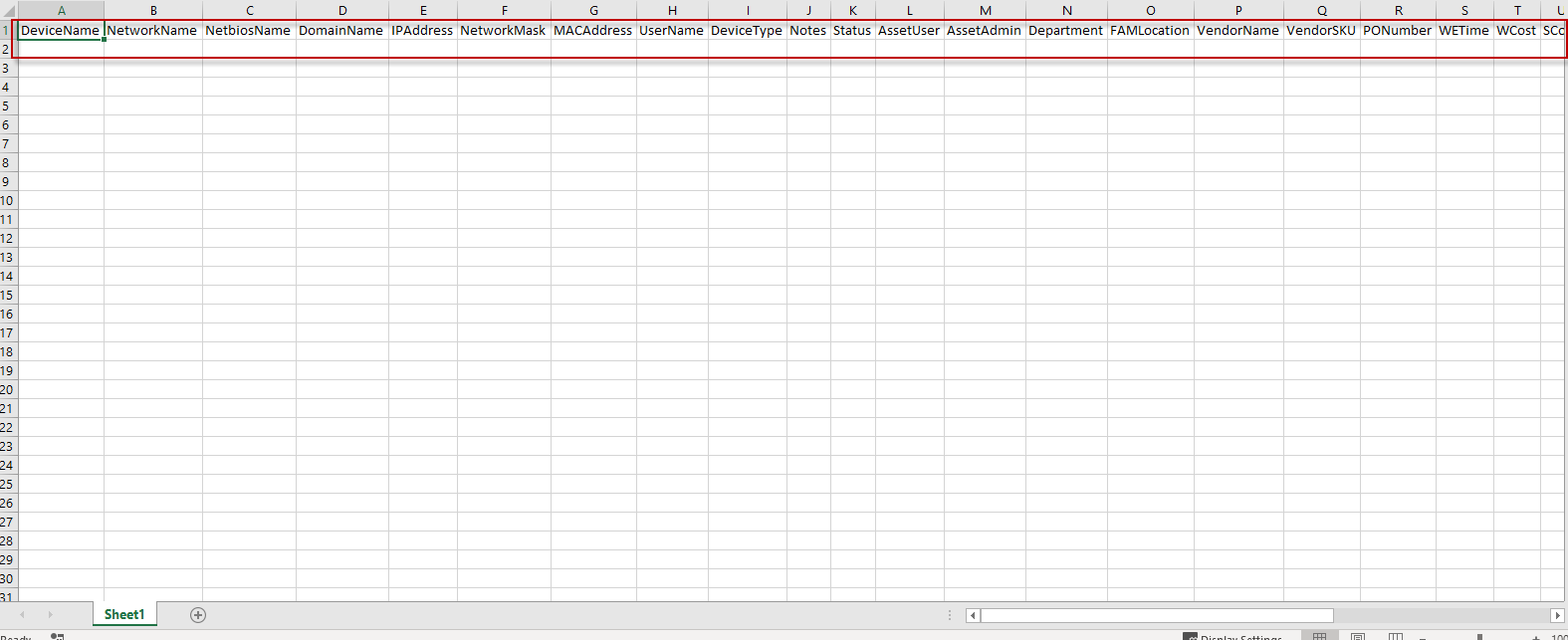The image size is (1568, 640).
Task: Click the horizontal scrollbar thumb
Action: click(x=1156, y=616)
